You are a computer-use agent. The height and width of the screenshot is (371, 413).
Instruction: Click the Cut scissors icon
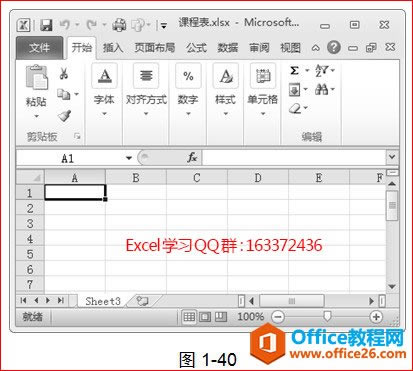point(64,73)
